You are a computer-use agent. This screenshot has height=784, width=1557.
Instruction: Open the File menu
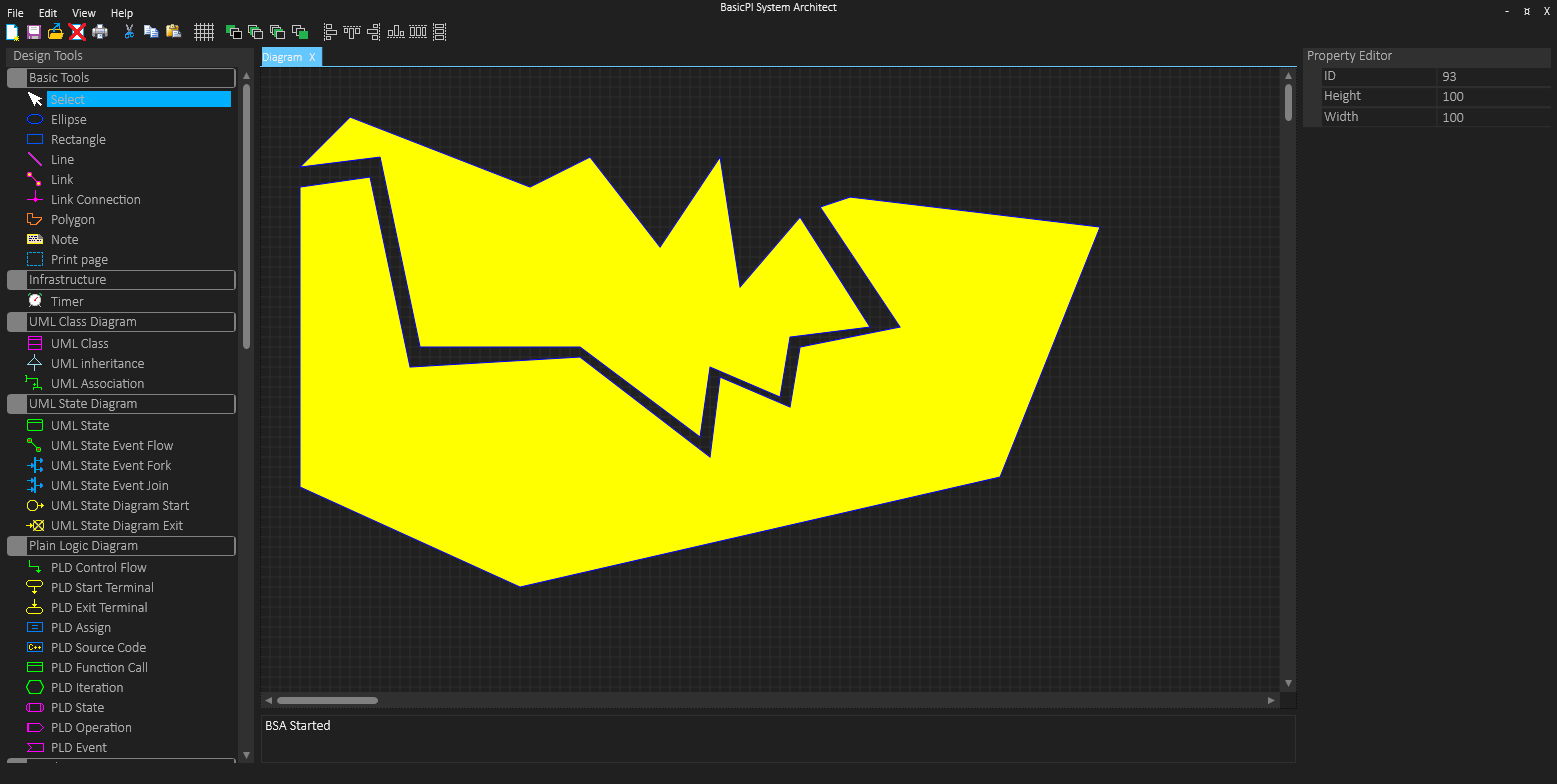point(15,13)
